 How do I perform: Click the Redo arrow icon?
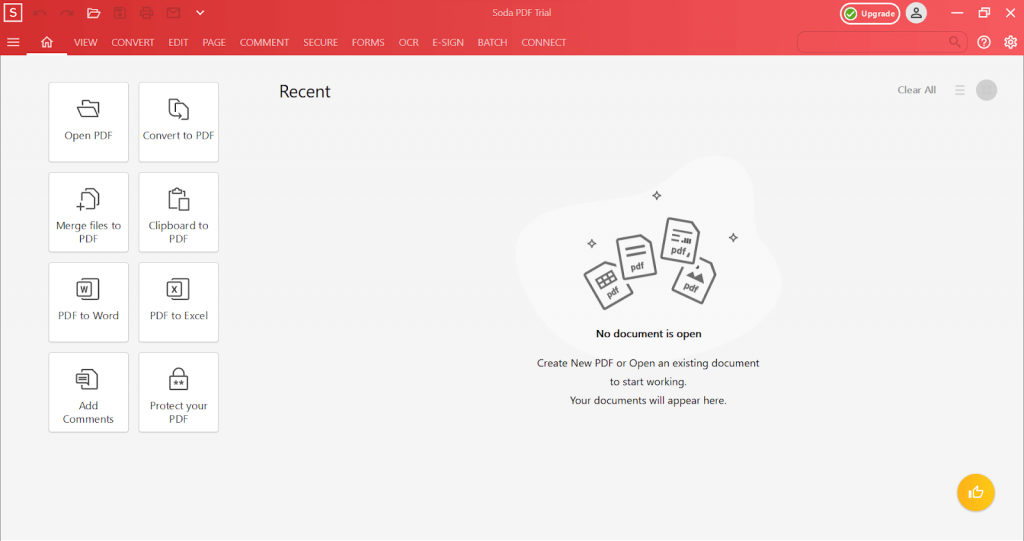67,13
